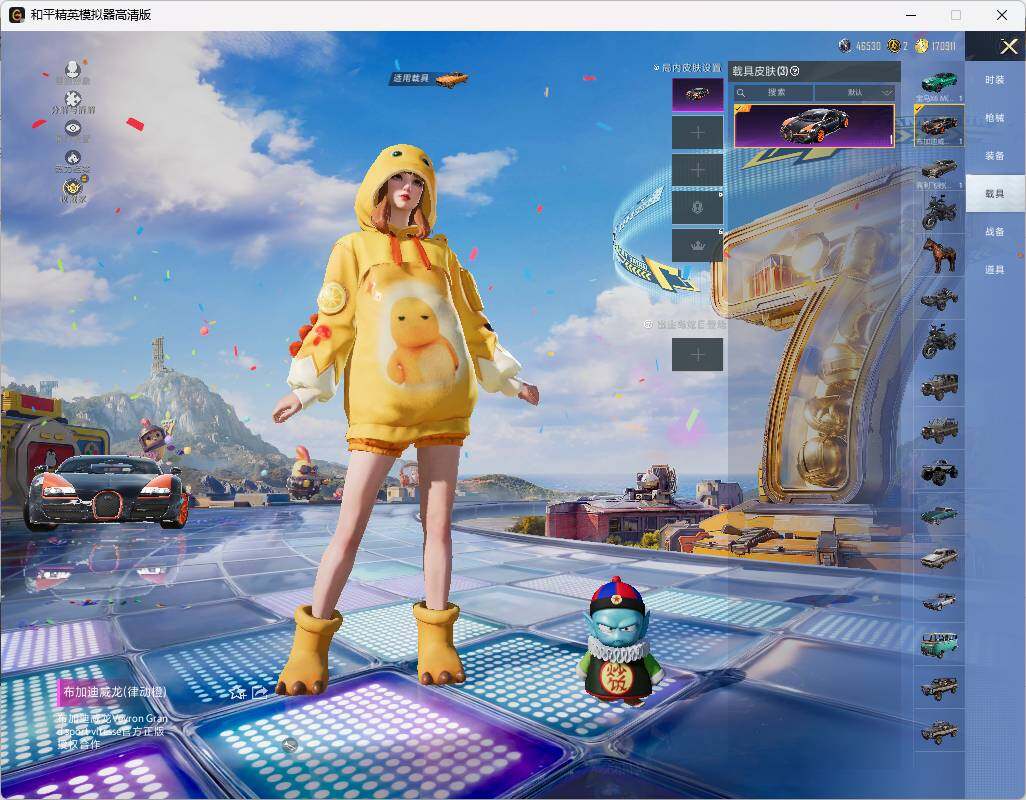Open the gold collector badge icon
This screenshot has height=800, width=1026.
coord(73,188)
